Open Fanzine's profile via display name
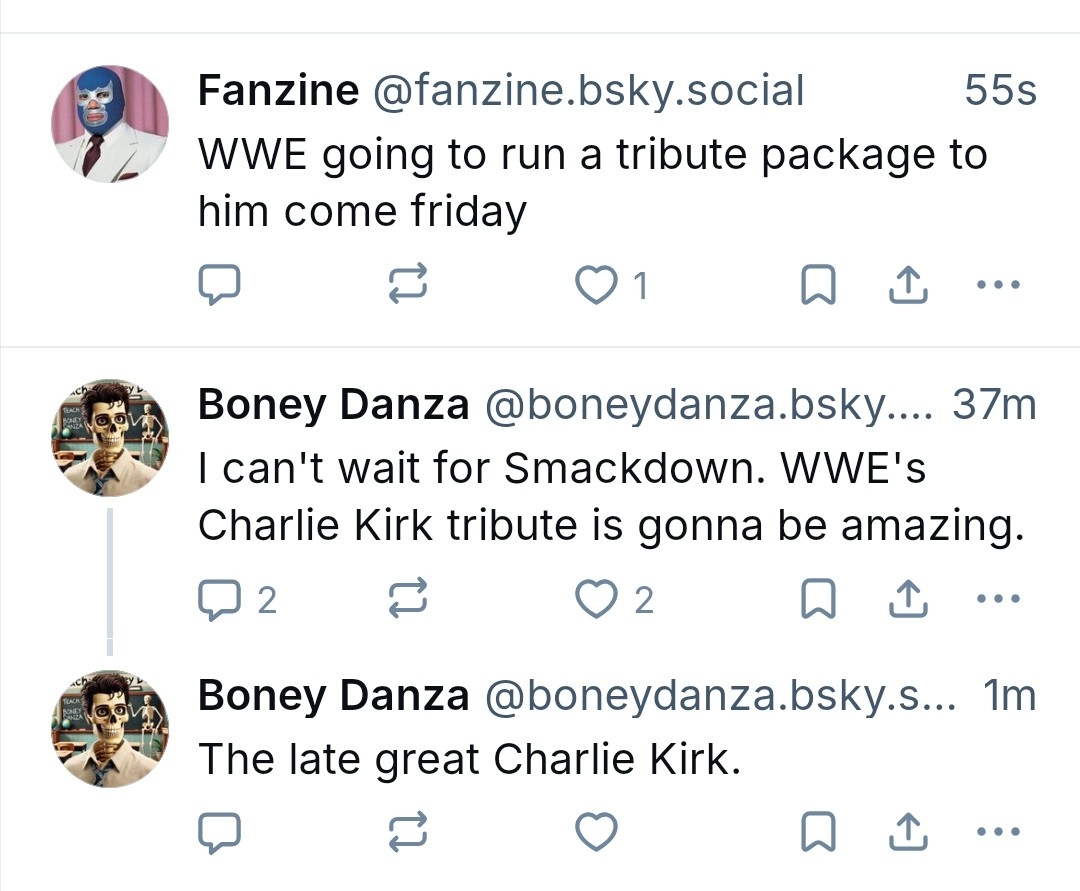The image size is (1080, 891). tap(278, 91)
